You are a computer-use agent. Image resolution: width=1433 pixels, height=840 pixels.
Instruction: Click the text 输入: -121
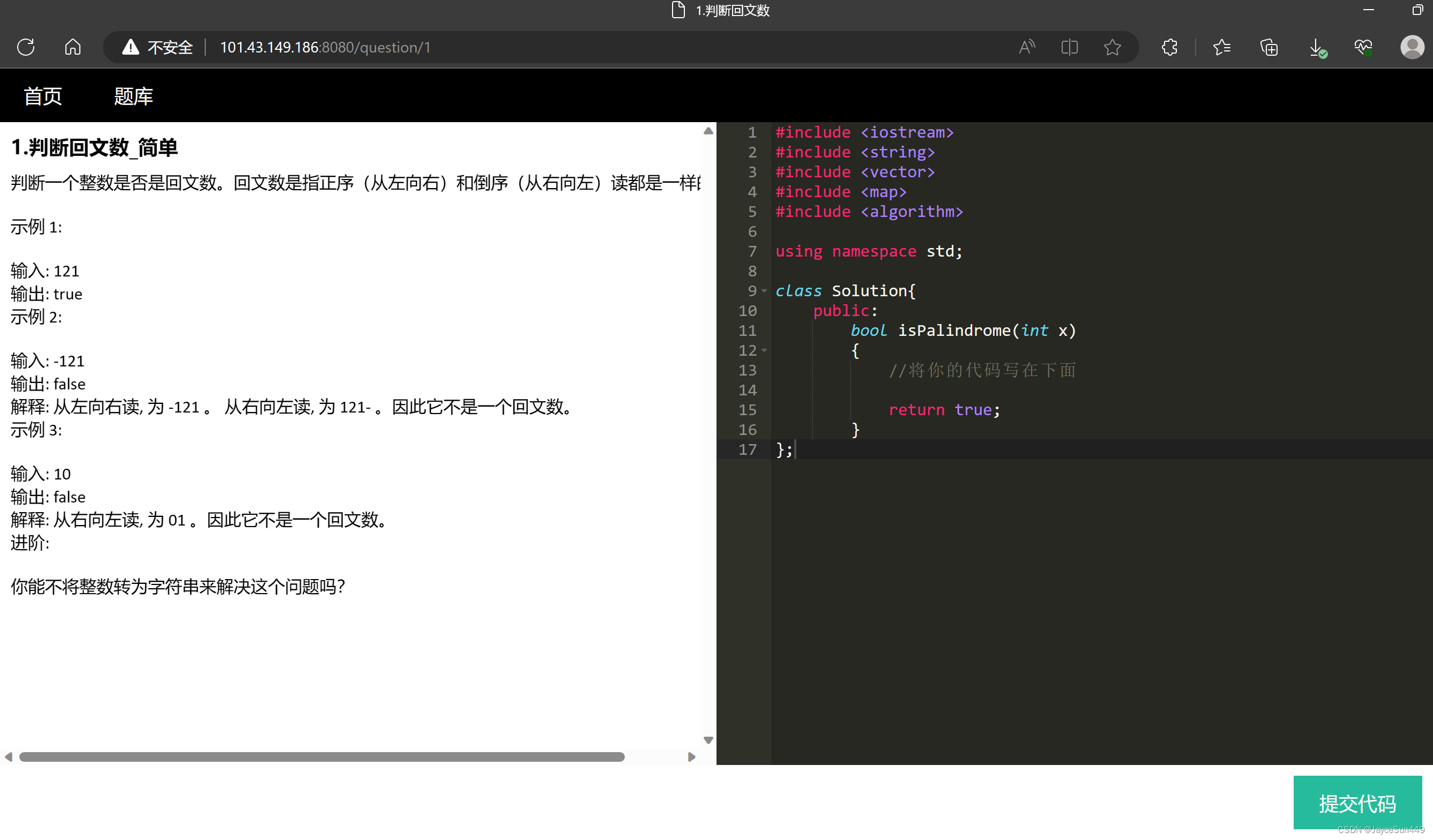[x=48, y=361]
